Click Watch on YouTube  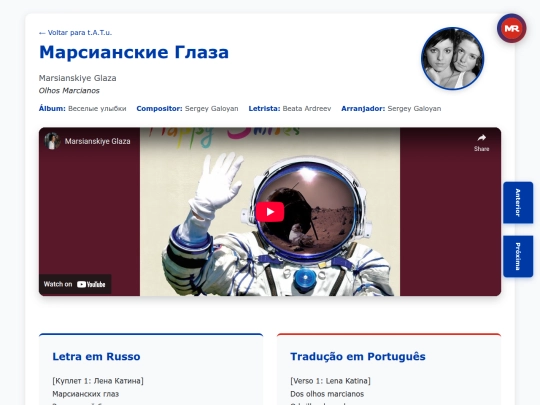(74, 284)
